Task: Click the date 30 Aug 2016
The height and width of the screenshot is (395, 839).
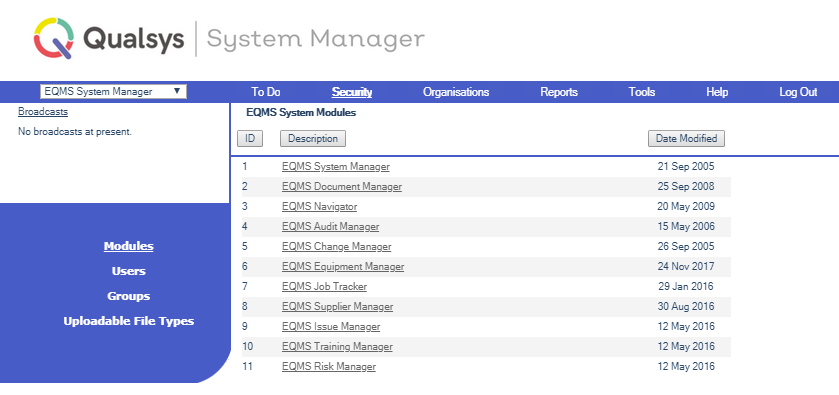Action: tap(686, 307)
